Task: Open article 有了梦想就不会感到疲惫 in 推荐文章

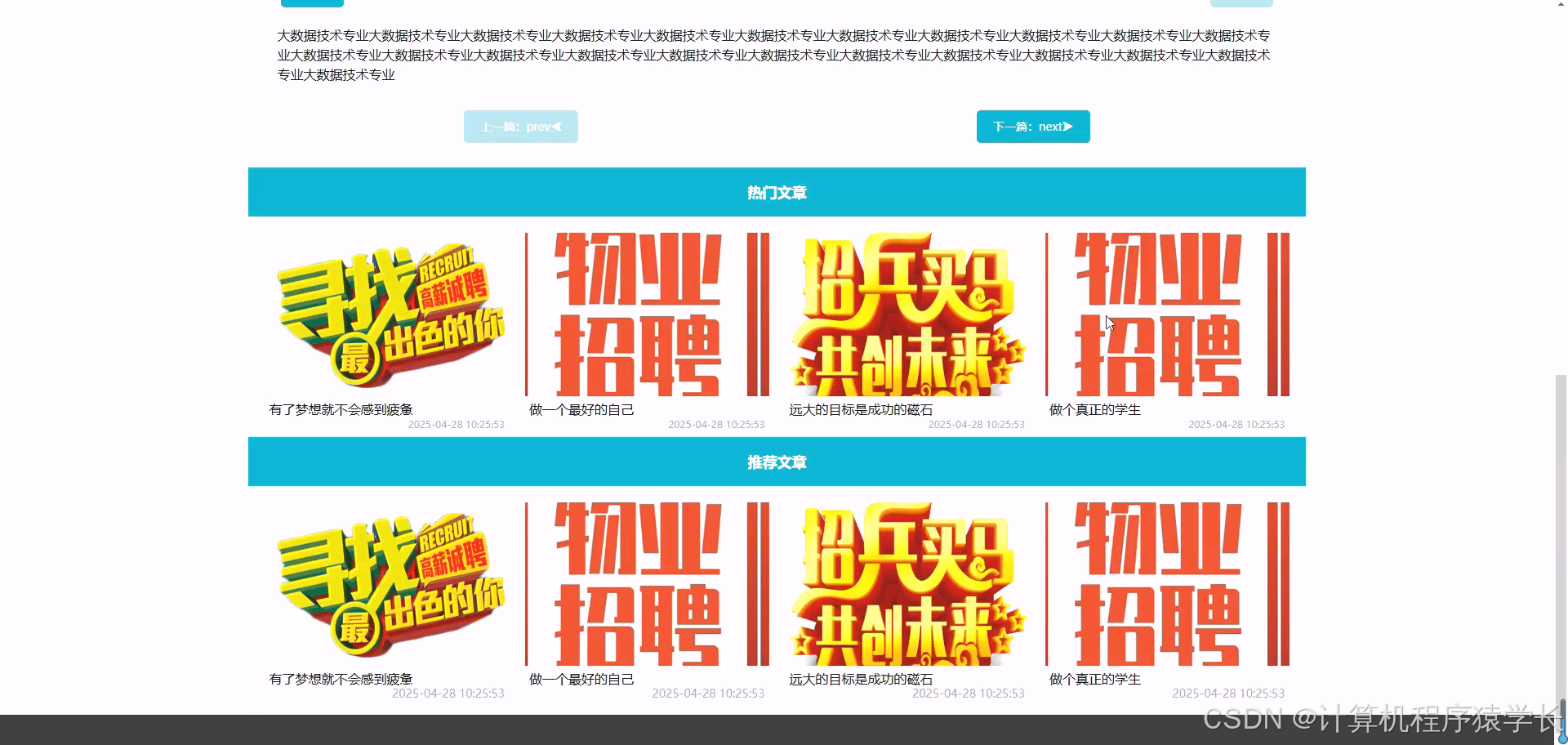Action: point(341,679)
